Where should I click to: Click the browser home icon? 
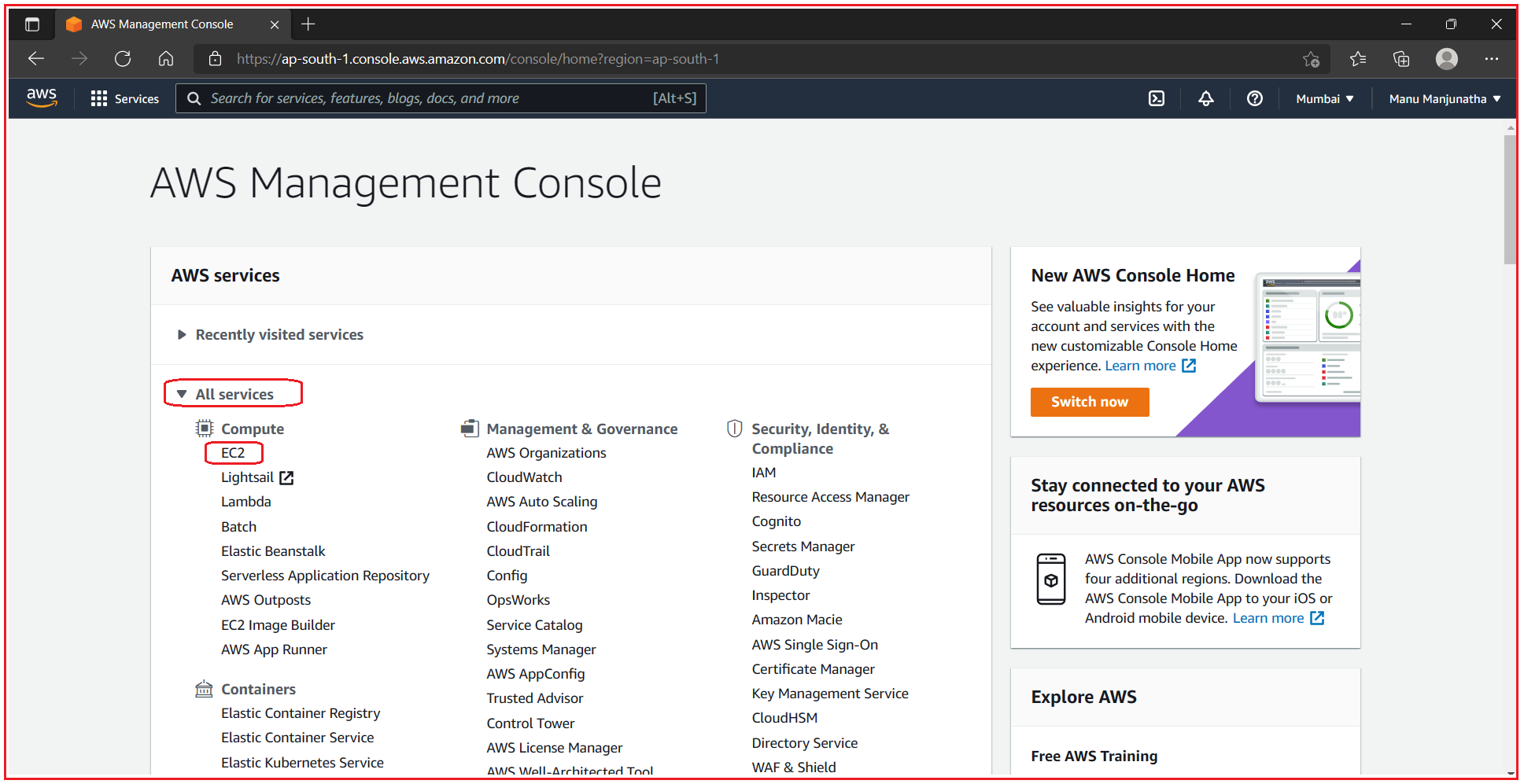click(x=166, y=58)
